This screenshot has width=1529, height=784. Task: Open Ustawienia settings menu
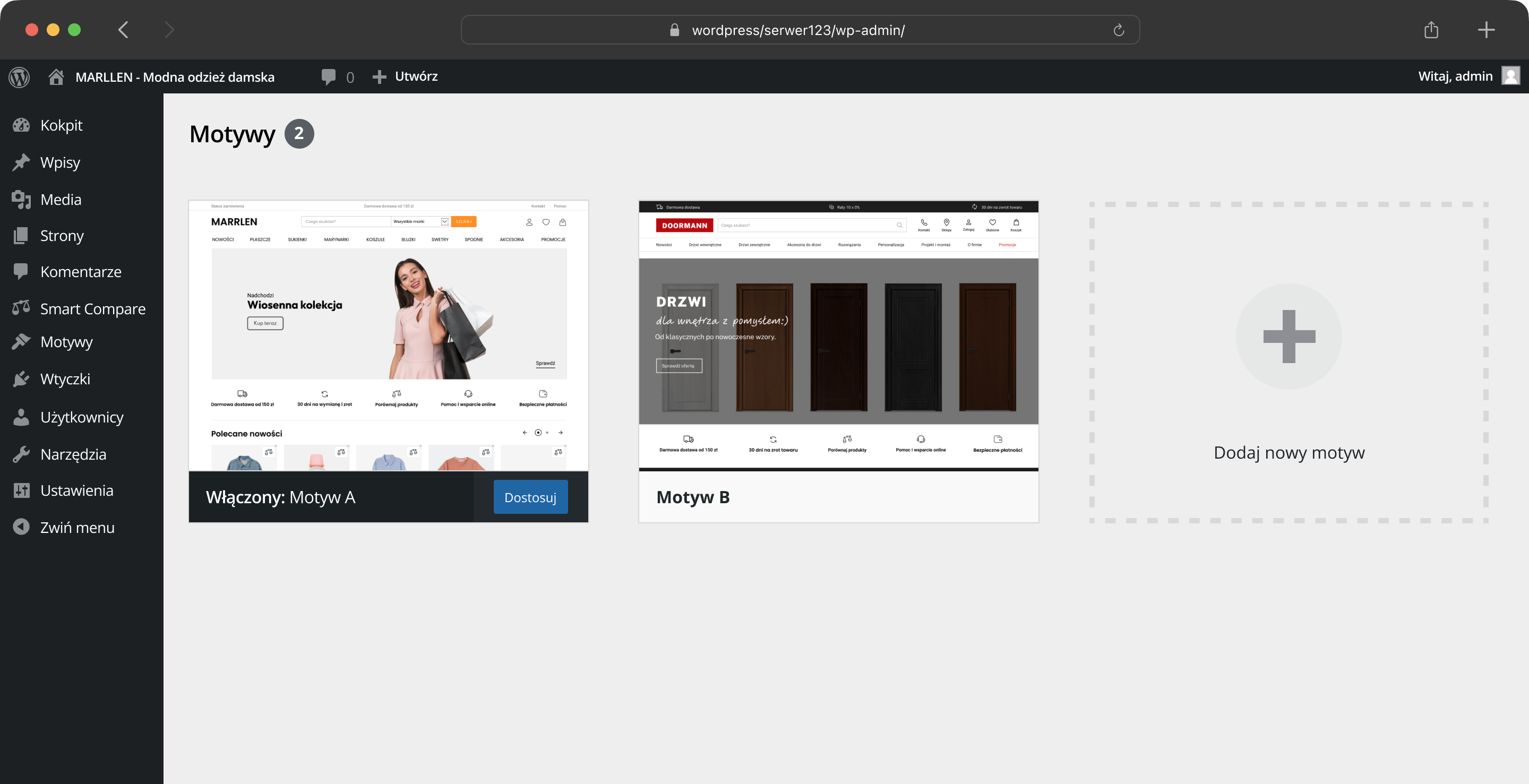pyautogui.click(x=76, y=490)
